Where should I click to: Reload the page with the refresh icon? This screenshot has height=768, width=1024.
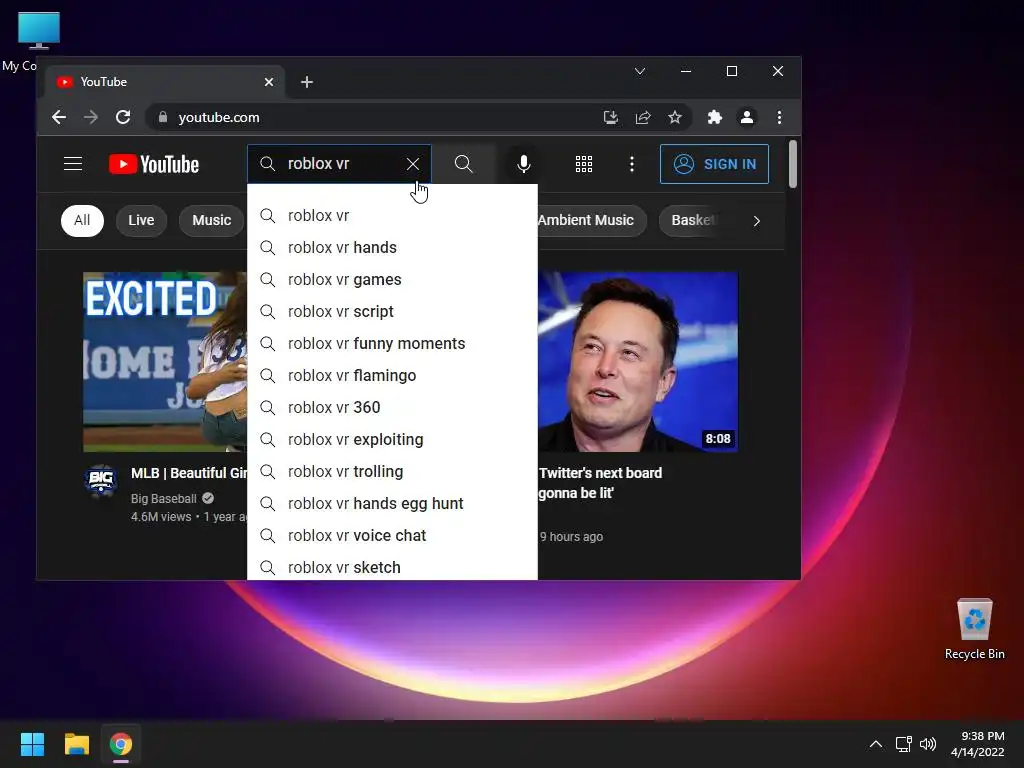(x=123, y=118)
